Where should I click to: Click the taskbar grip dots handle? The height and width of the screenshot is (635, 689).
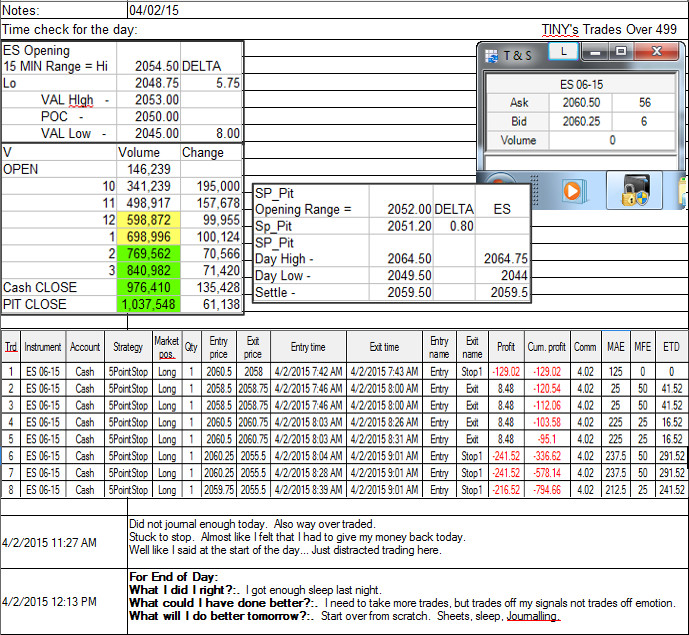coord(534,191)
